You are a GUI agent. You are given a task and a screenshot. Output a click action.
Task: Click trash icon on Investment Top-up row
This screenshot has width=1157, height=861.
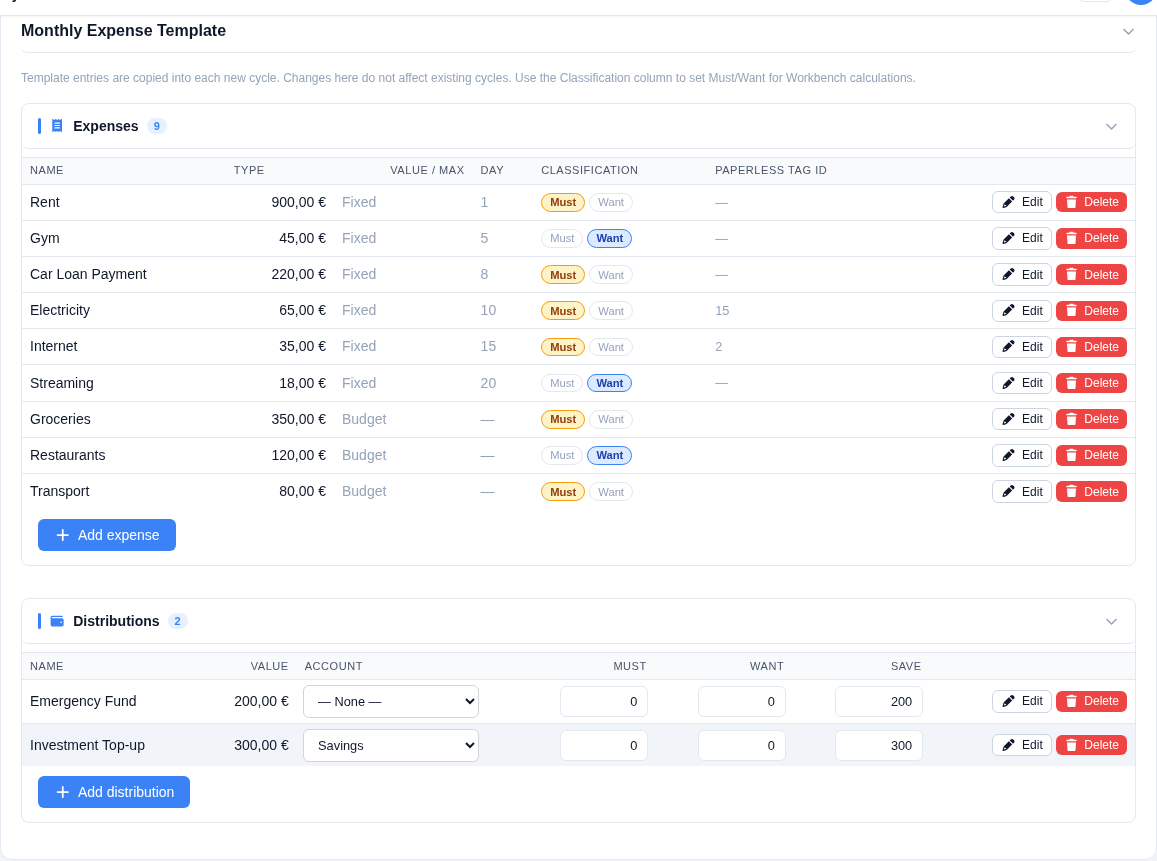pos(1071,745)
